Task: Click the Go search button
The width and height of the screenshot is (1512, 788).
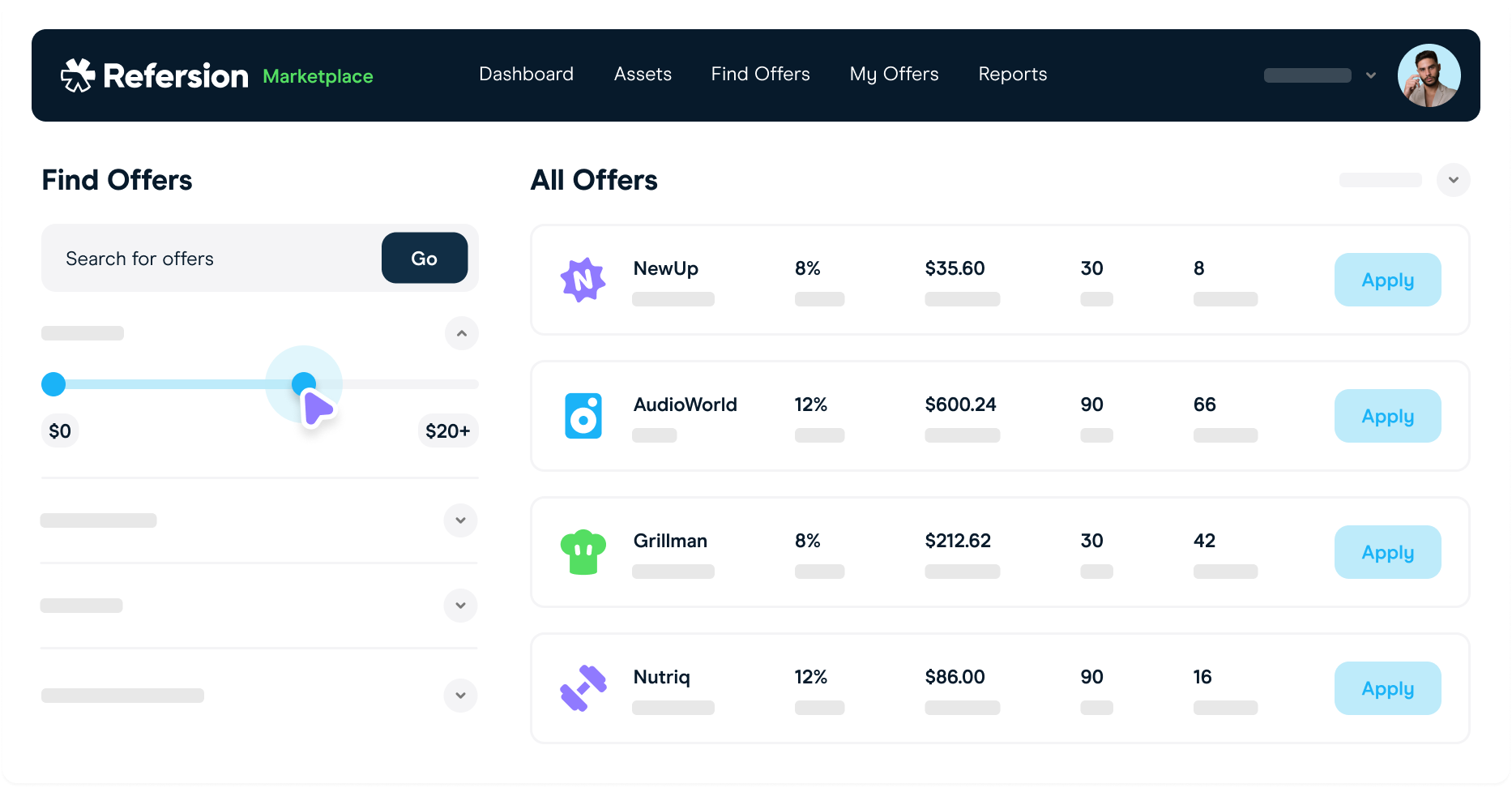Action: coord(425,258)
